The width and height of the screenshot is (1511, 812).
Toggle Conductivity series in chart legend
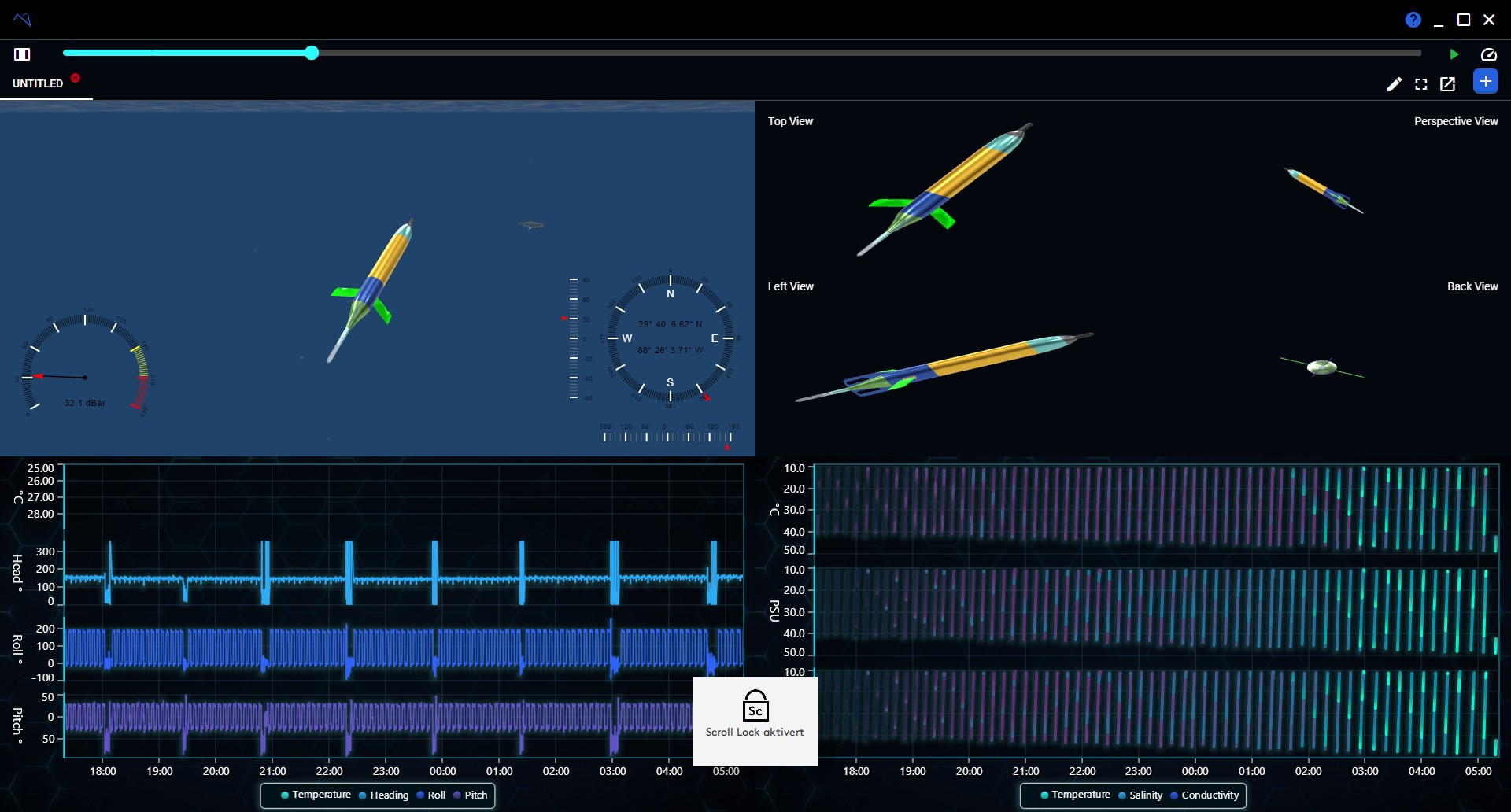(x=1205, y=795)
